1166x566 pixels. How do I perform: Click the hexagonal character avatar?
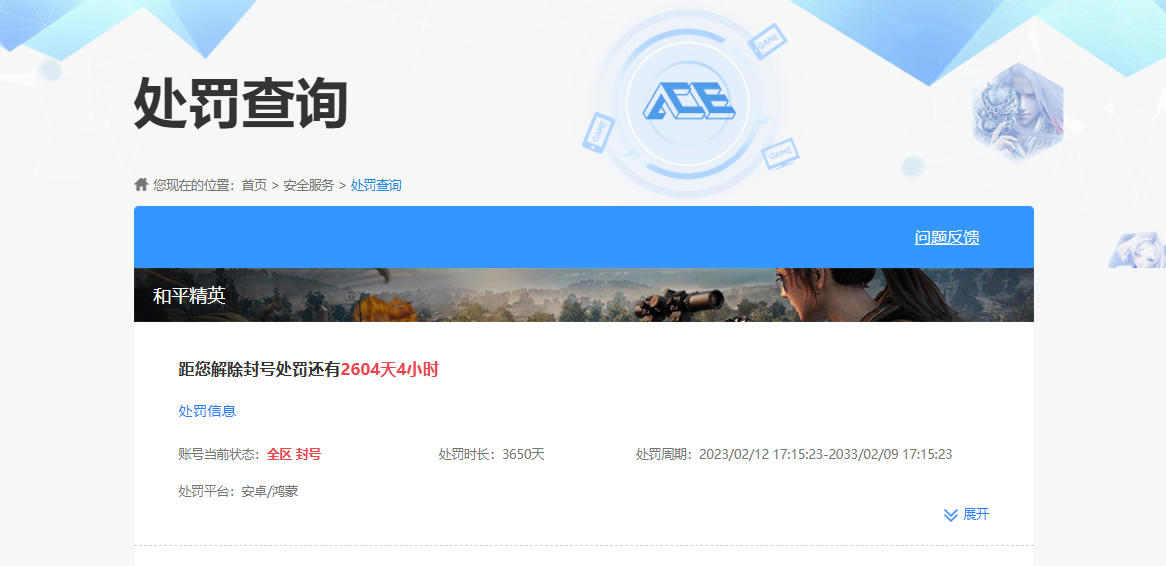[1017, 111]
